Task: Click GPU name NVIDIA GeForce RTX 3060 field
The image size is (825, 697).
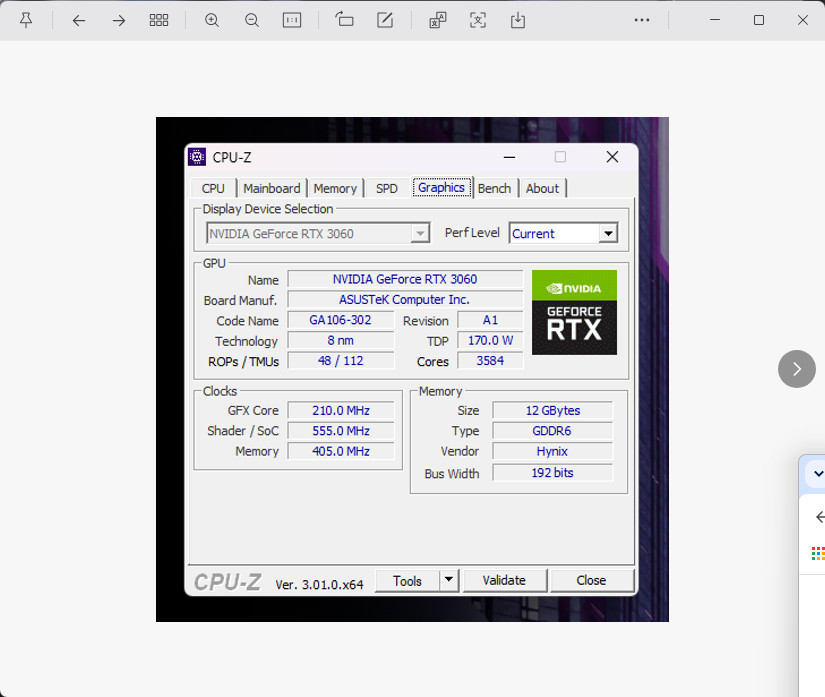Action: pos(405,279)
